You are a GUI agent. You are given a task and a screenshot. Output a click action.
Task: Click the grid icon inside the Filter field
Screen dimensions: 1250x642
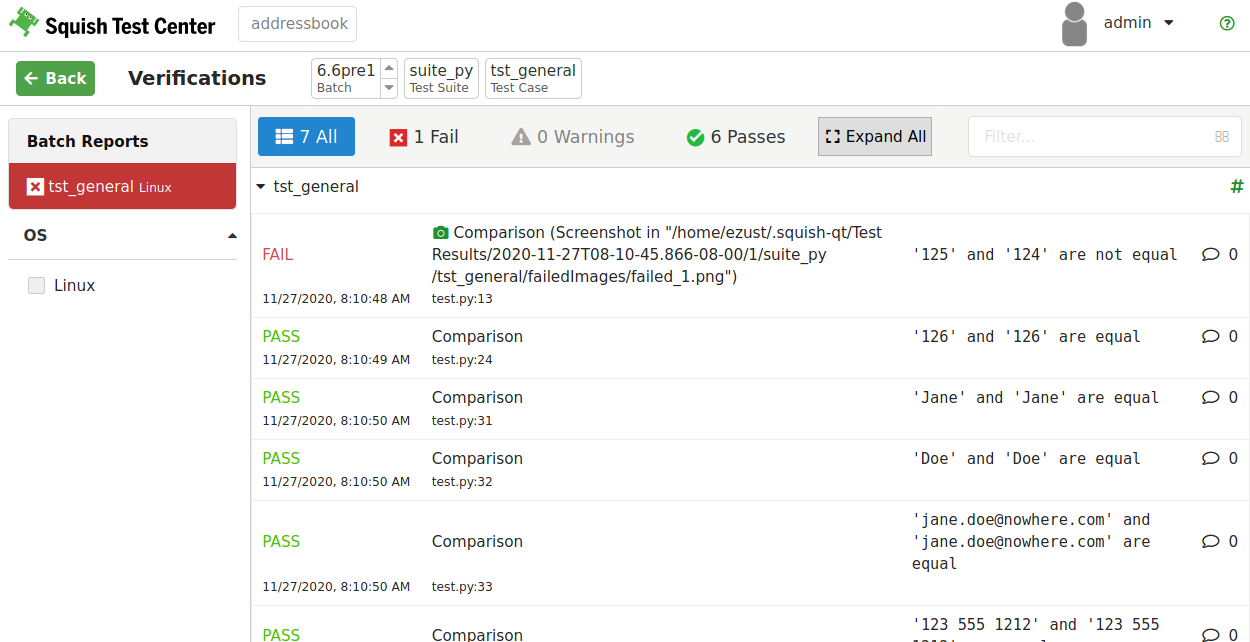click(x=1221, y=136)
